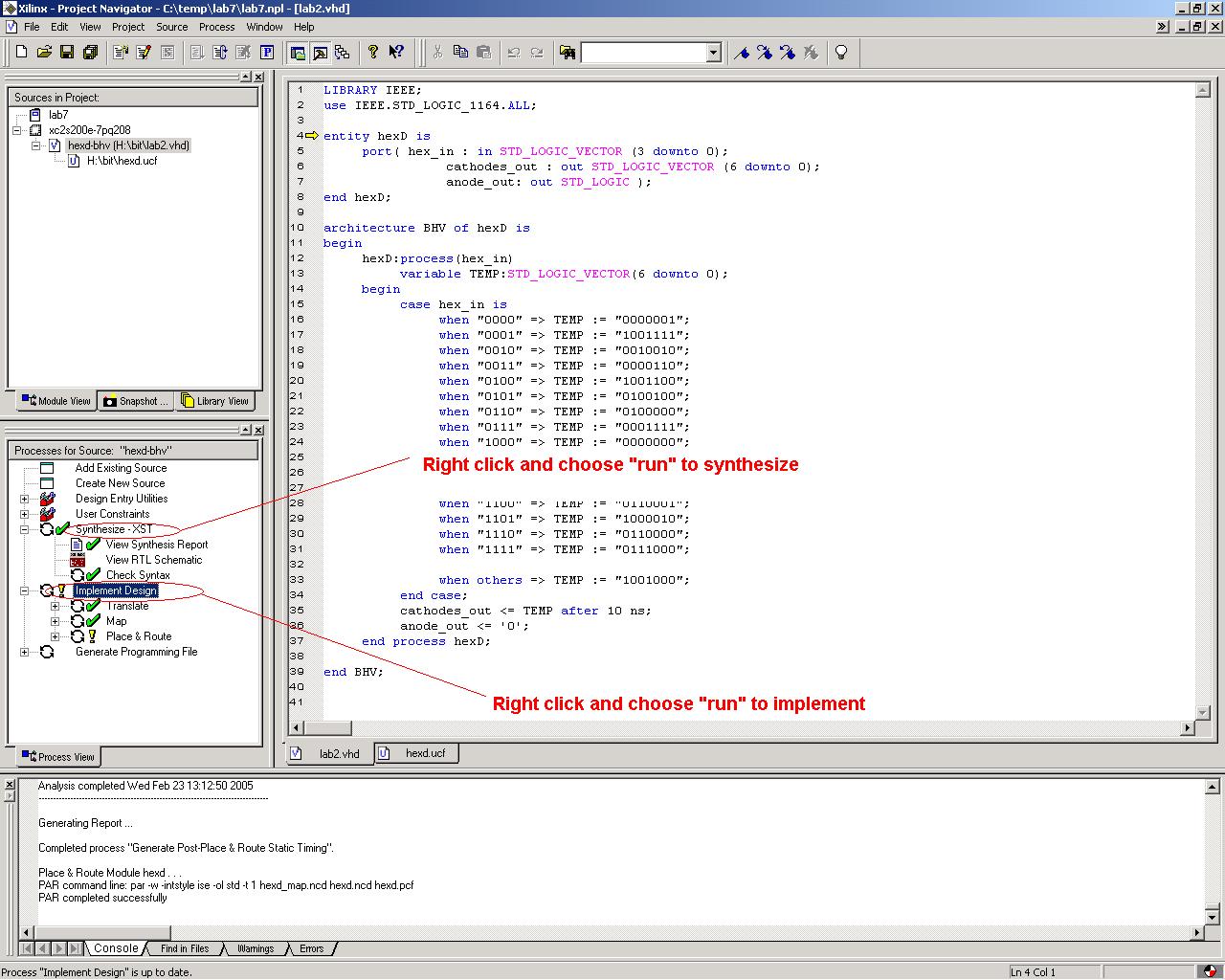Select the Module View tab
Image resolution: width=1225 pixels, height=980 pixels.
click(56, 401)
